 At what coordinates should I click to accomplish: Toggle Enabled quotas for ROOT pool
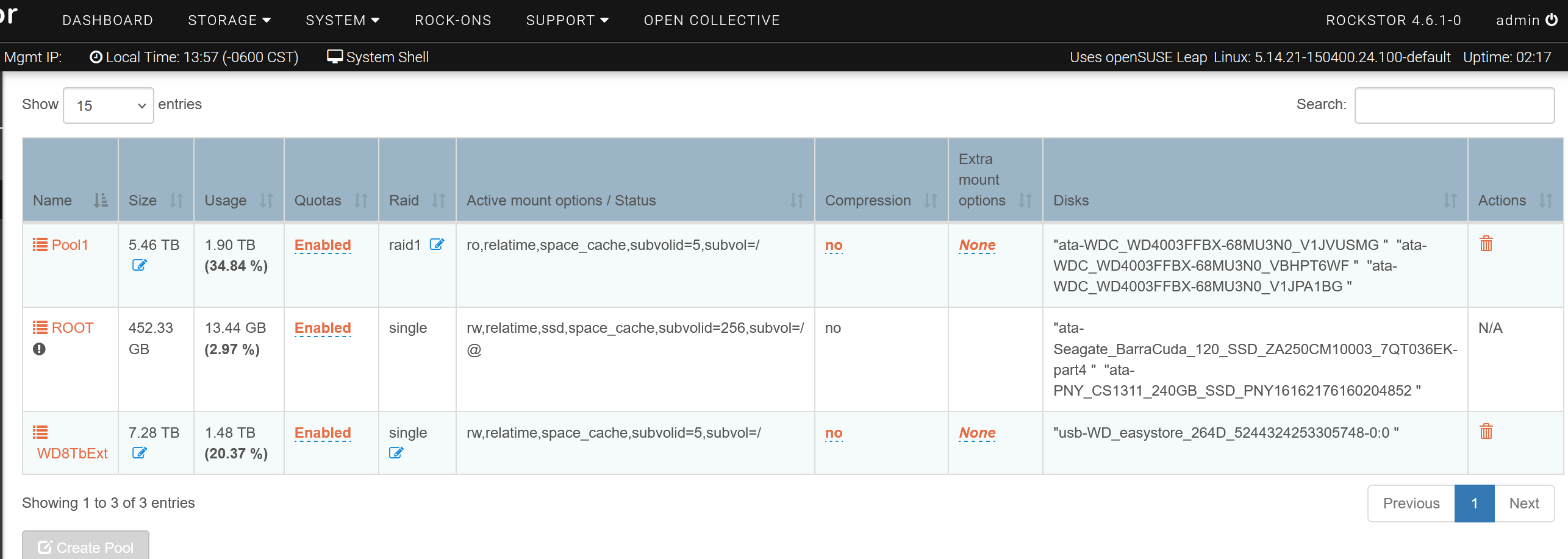click(322, 328)
